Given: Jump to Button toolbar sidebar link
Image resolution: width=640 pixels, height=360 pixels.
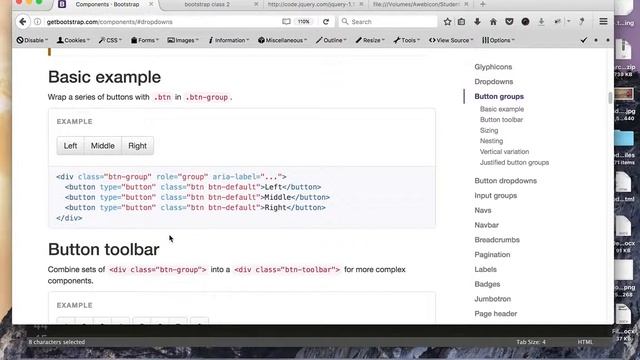Looking at the screenshot, I should [501, 120].
